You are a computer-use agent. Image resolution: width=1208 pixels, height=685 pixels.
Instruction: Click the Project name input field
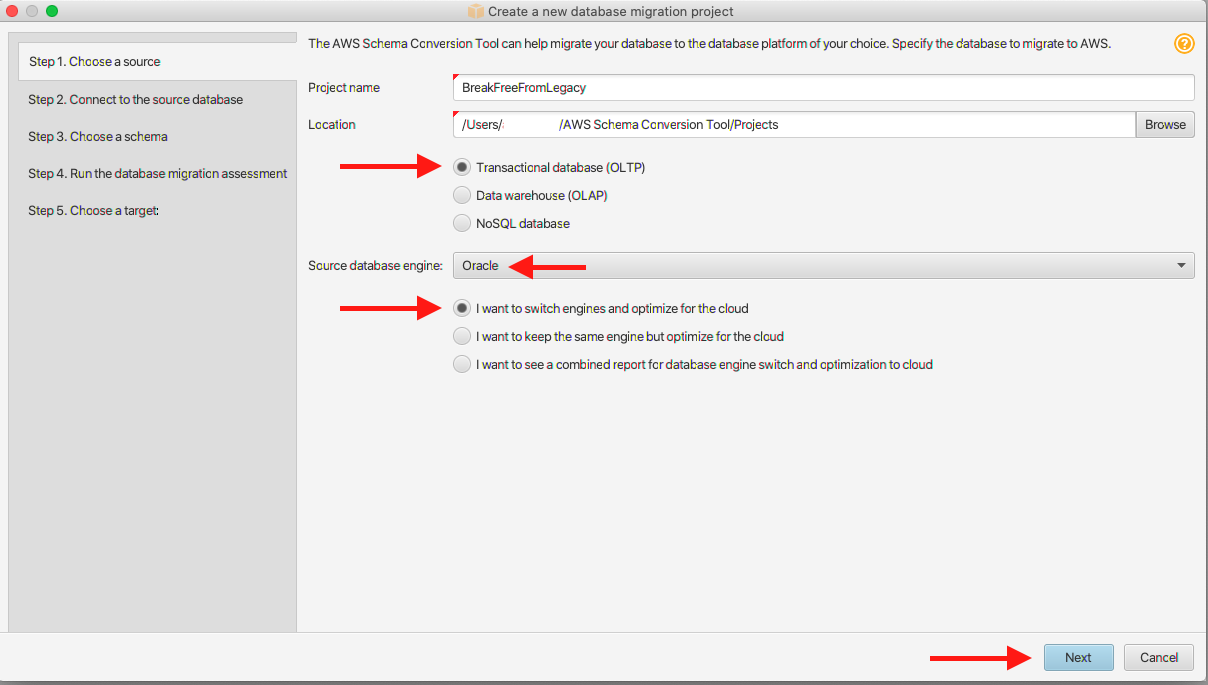824,87
